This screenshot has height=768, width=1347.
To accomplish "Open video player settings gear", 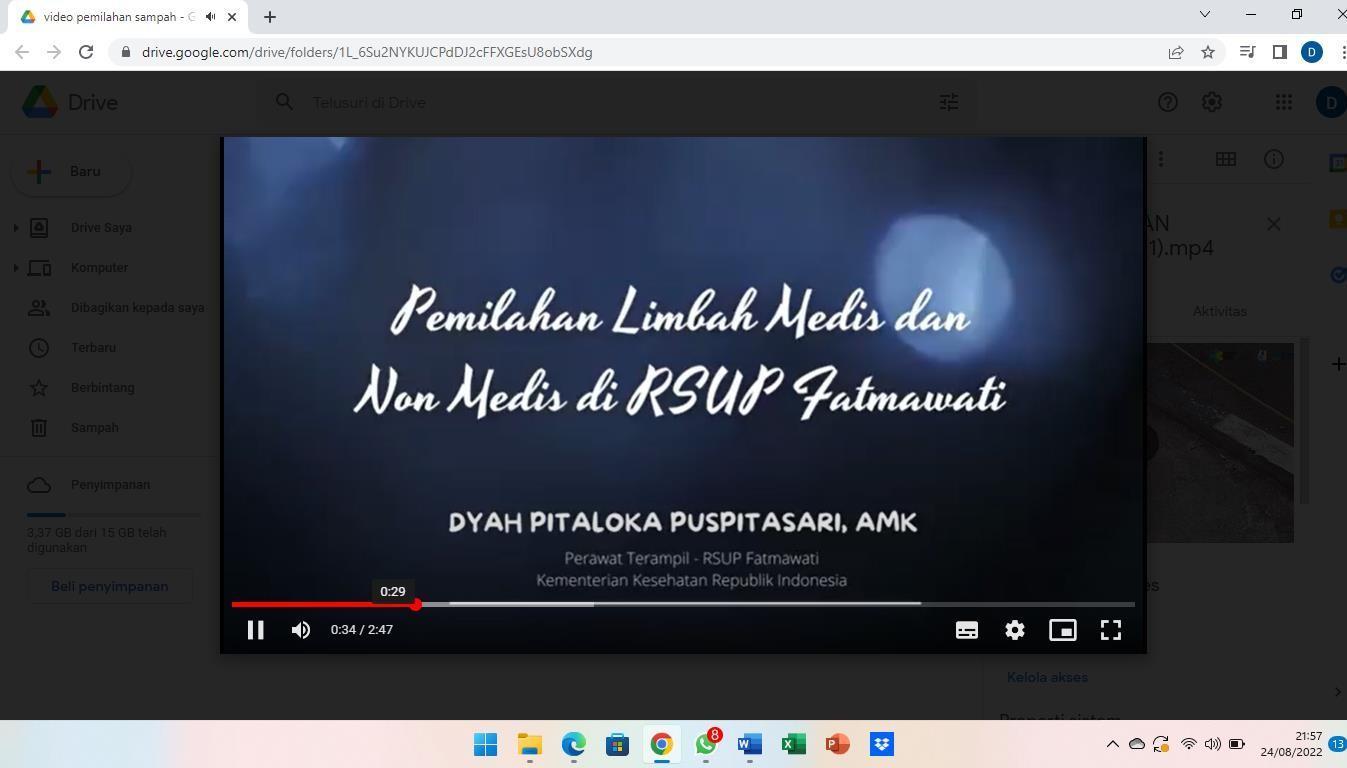I will [1014, 630].
